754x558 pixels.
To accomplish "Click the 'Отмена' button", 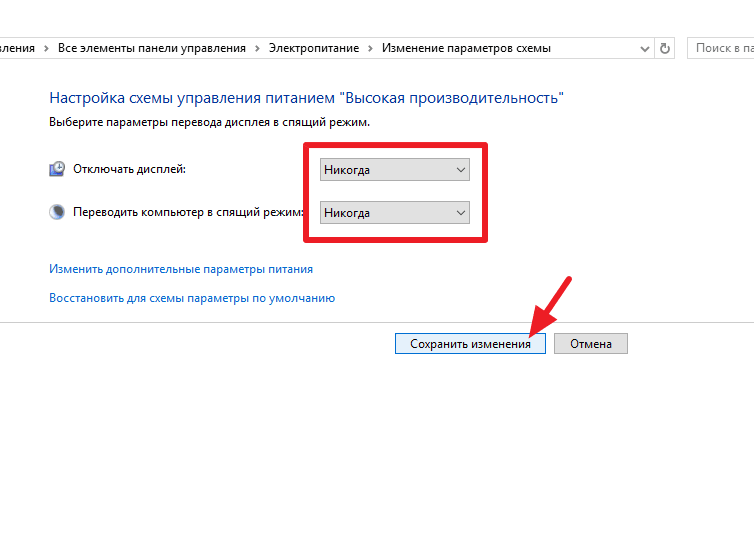I will [591, 343].
